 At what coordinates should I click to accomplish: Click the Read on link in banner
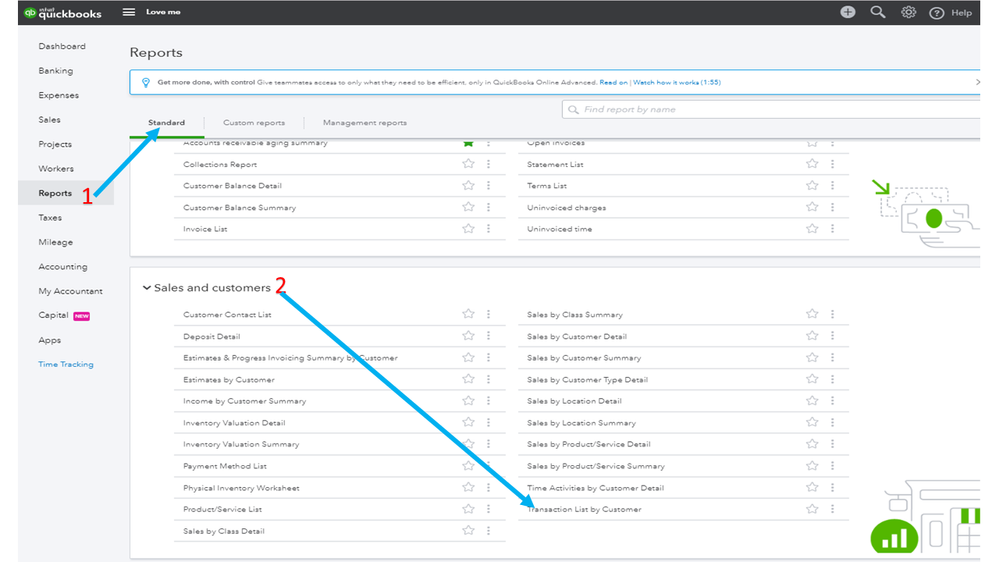(614, 82)
